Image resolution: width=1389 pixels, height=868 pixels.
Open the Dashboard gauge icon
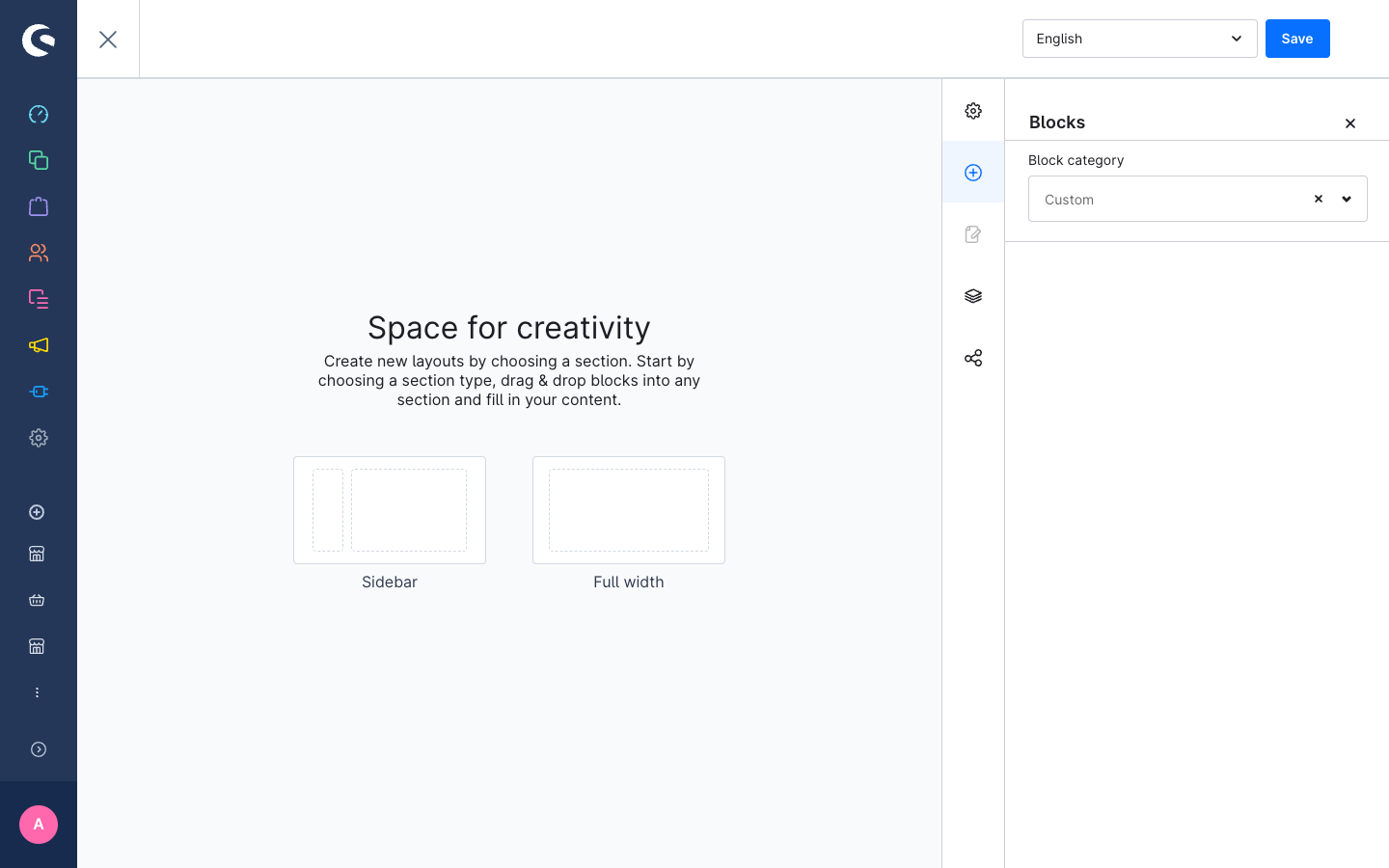[39, 114]
